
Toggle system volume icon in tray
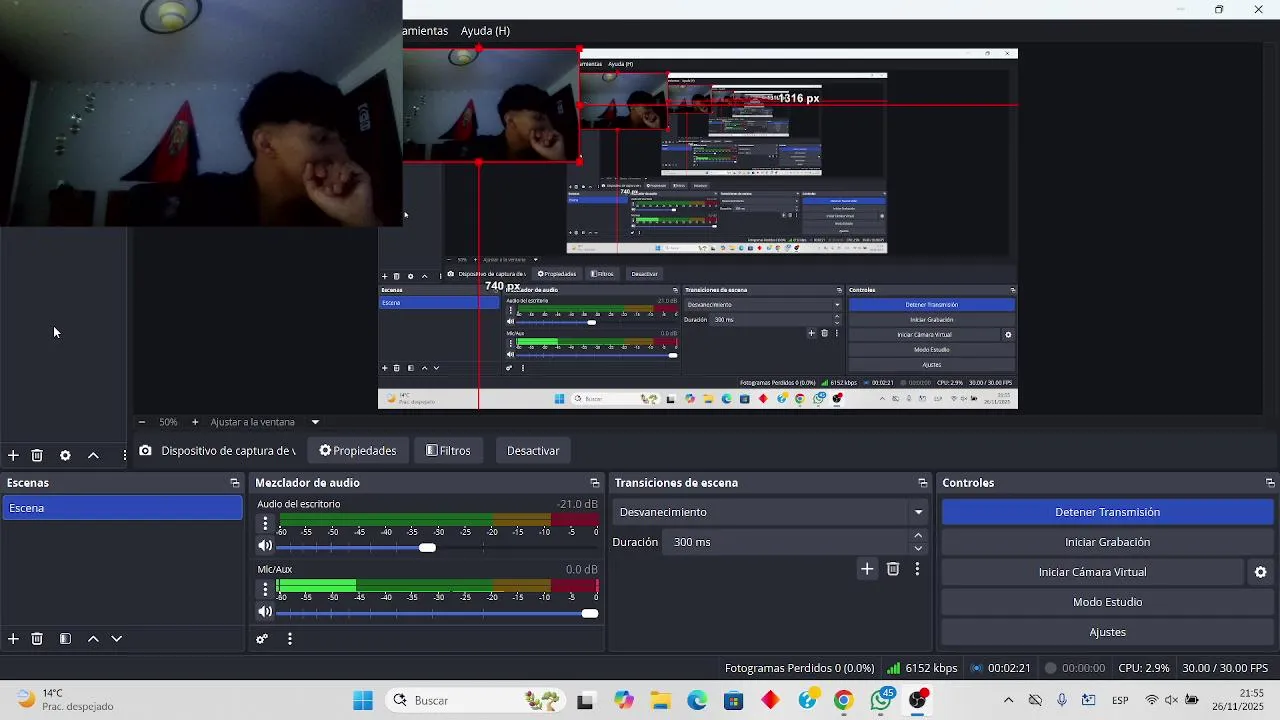(x=1171, y=700)
